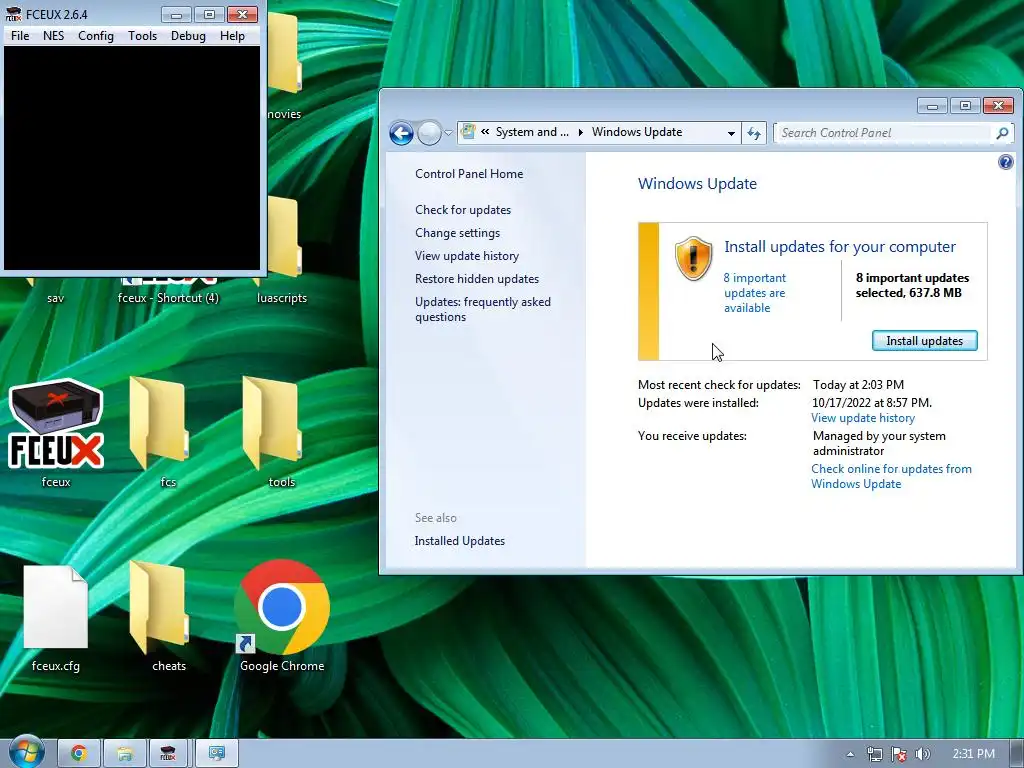Select the fceux.cfg file icon
The height and width of the screenshot is (768, 1024).
click(56, 618)
